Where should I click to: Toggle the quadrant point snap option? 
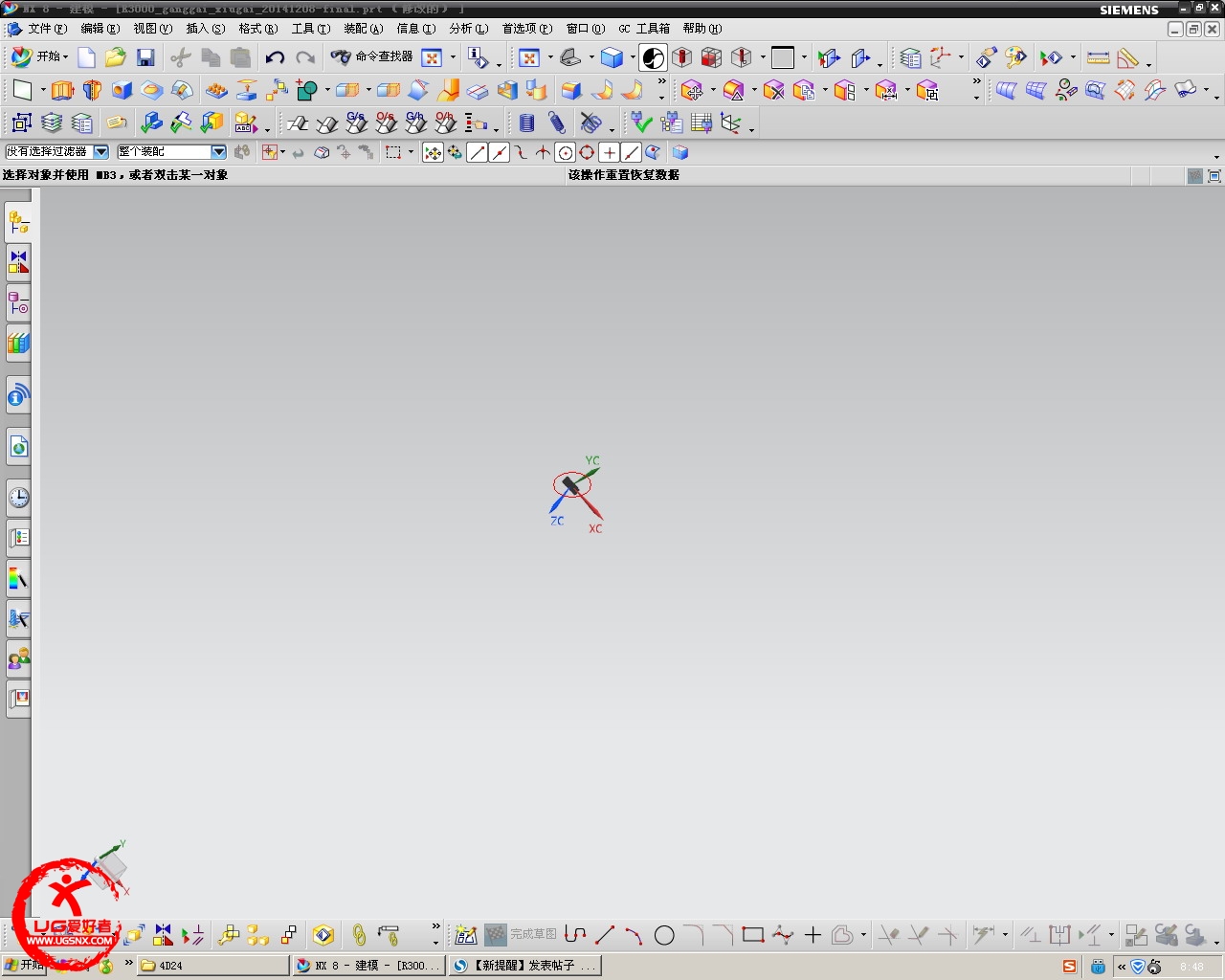588,152
